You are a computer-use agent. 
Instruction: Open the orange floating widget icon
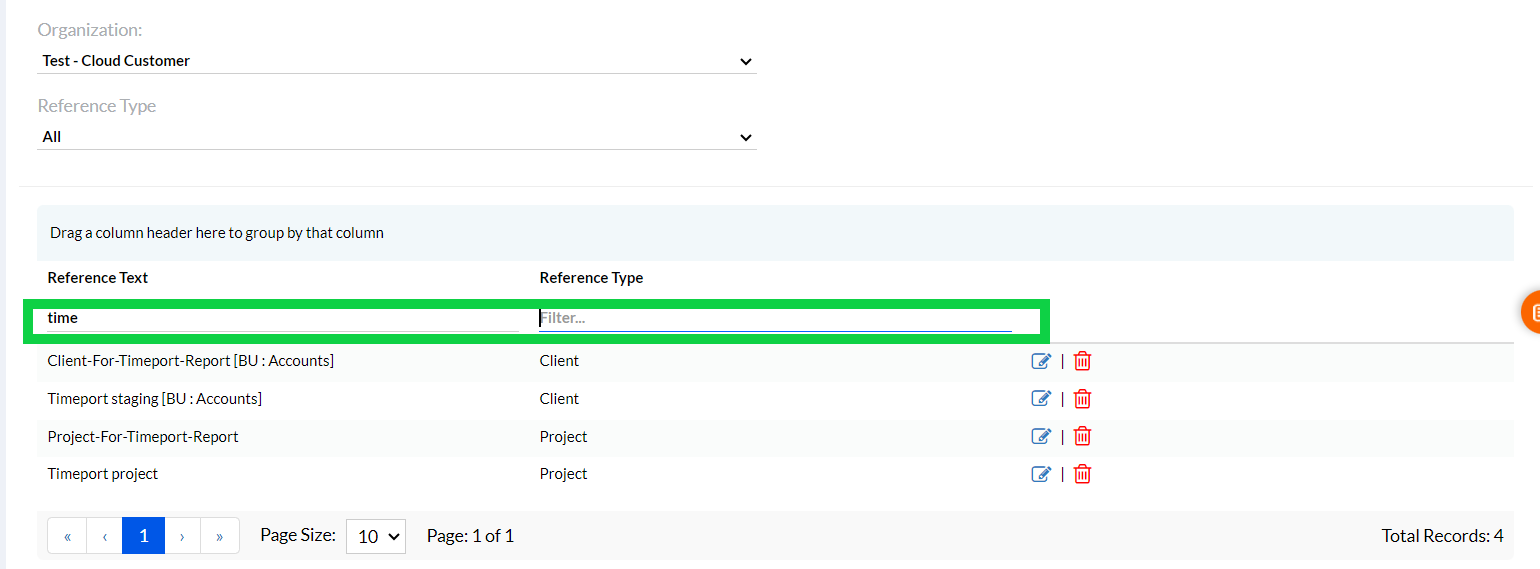coord(1531,313)
